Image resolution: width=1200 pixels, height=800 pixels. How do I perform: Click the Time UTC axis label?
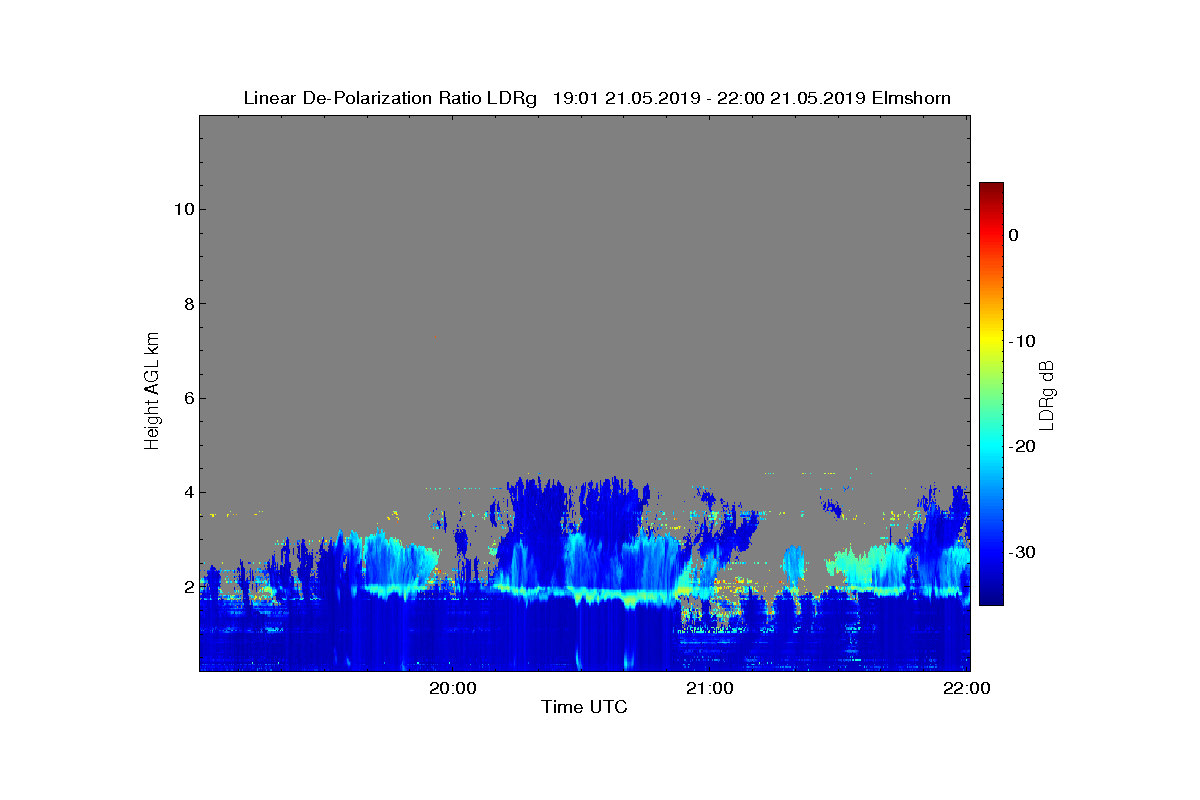[x=584, y=707]
